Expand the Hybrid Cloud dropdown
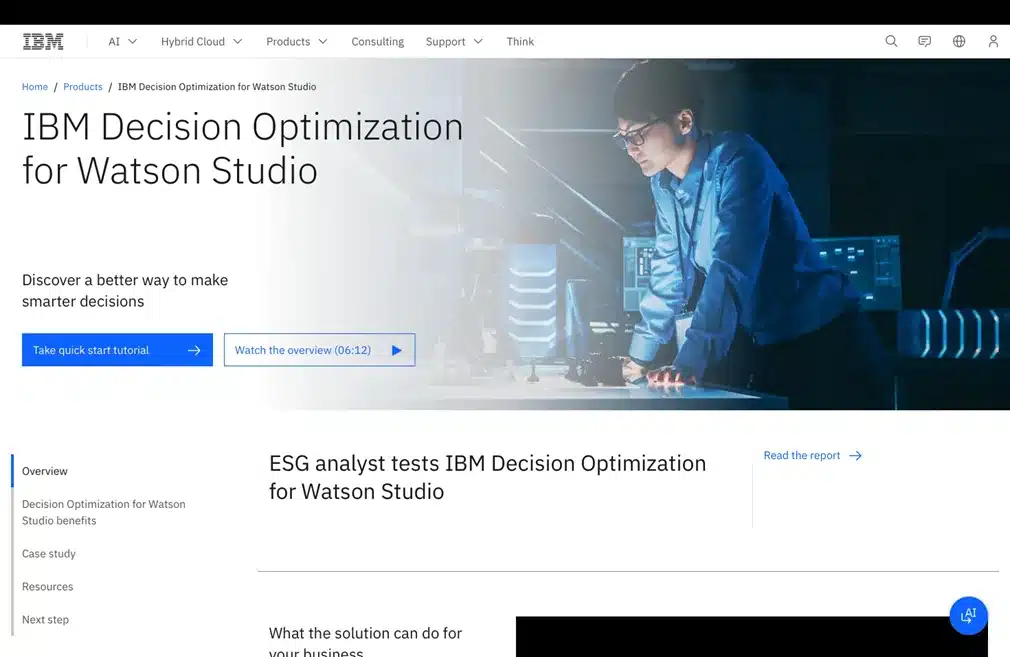Viewport: 1010px width, 657px height. (201, 42)
